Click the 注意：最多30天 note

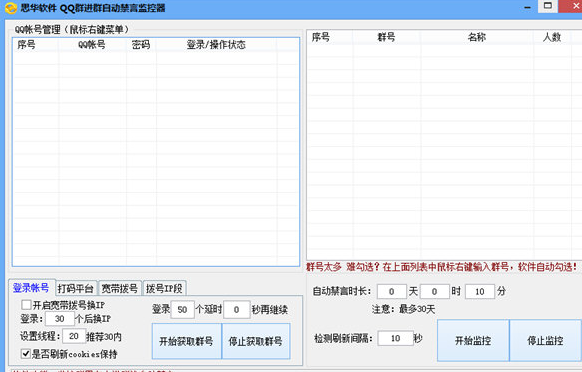[403, 309]
